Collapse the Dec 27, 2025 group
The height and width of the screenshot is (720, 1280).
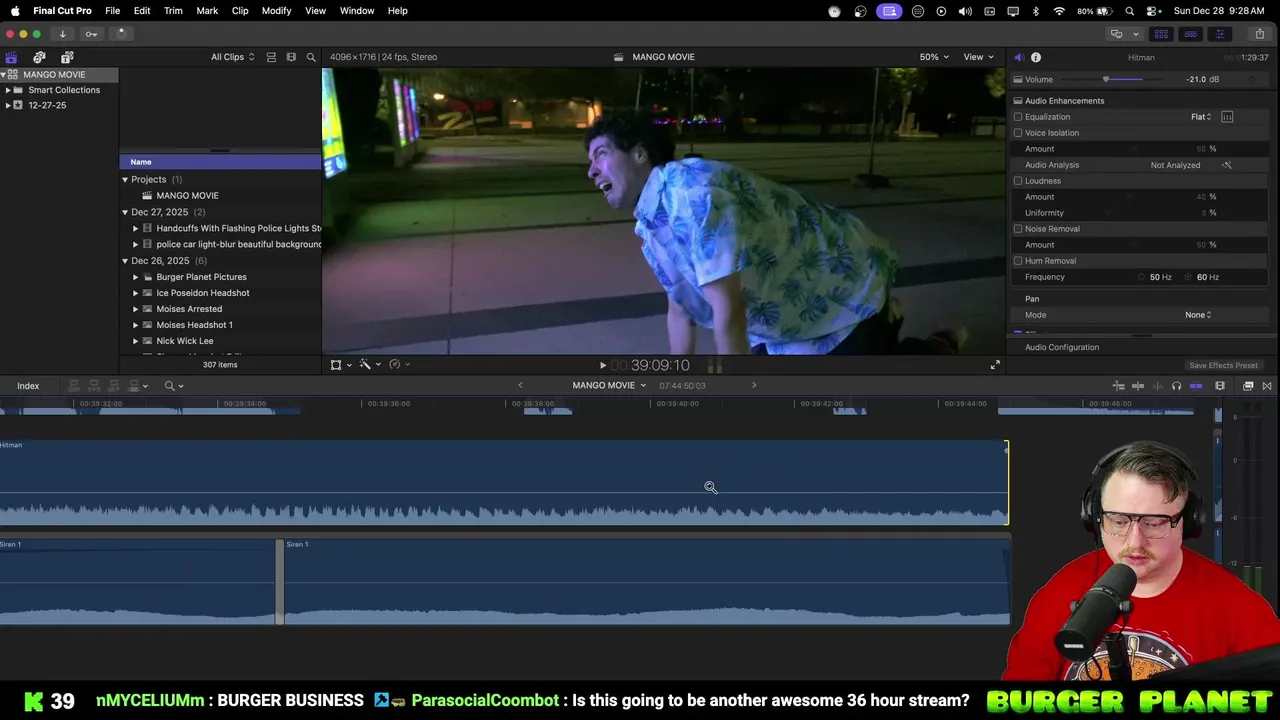point(125,212)
